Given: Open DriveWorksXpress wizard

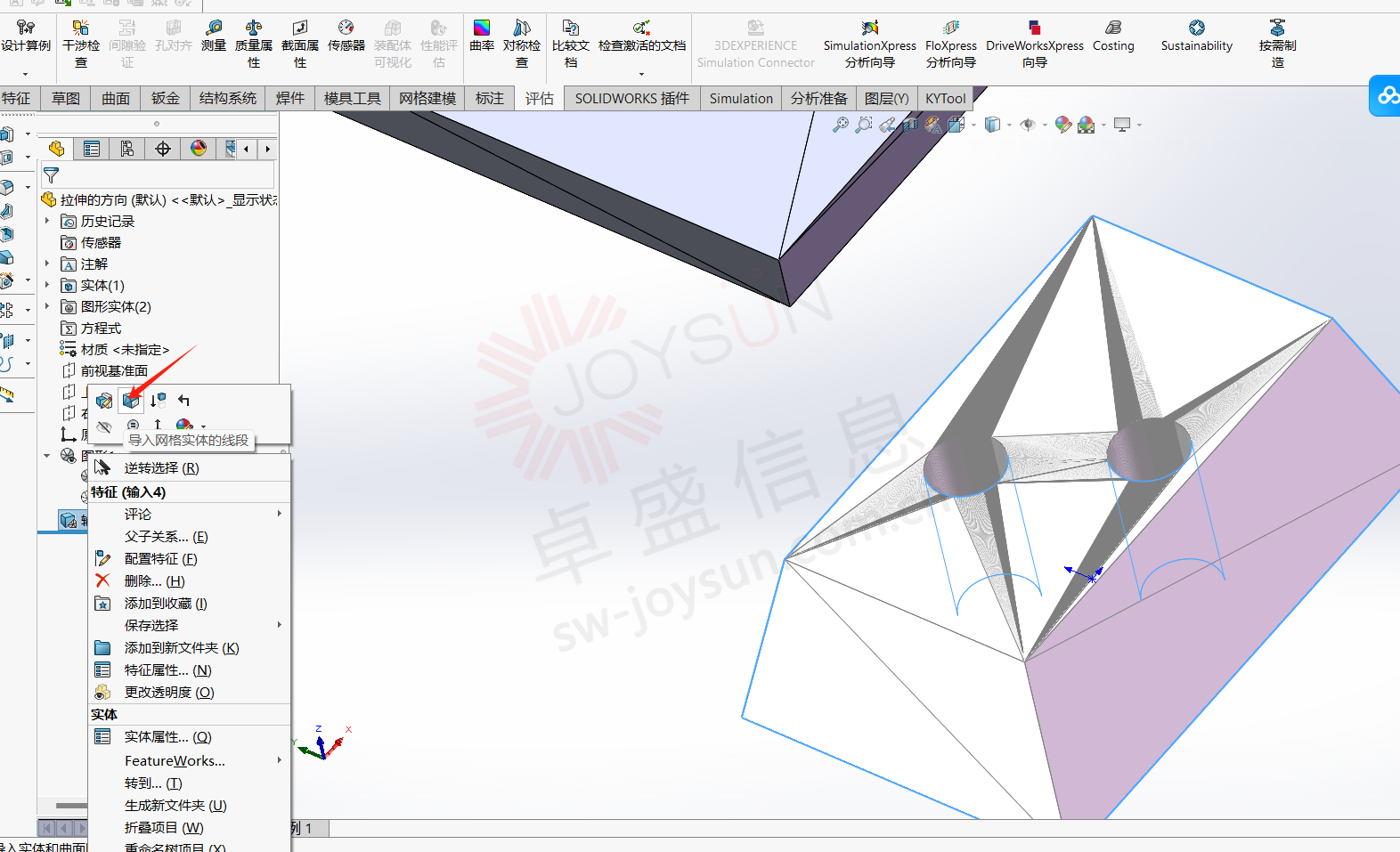Looking at the screenshot, I should pos(1035,45).
